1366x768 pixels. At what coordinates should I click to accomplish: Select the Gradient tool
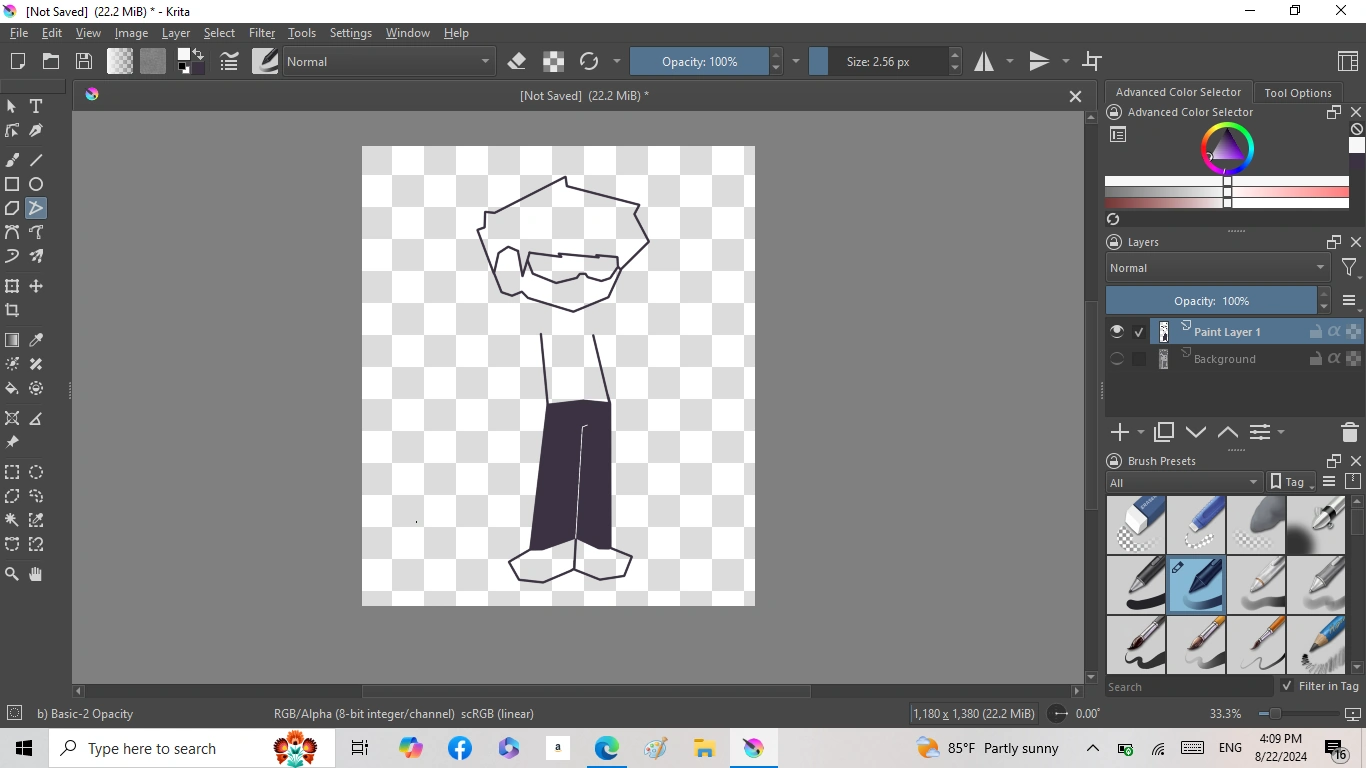[12, 340]
